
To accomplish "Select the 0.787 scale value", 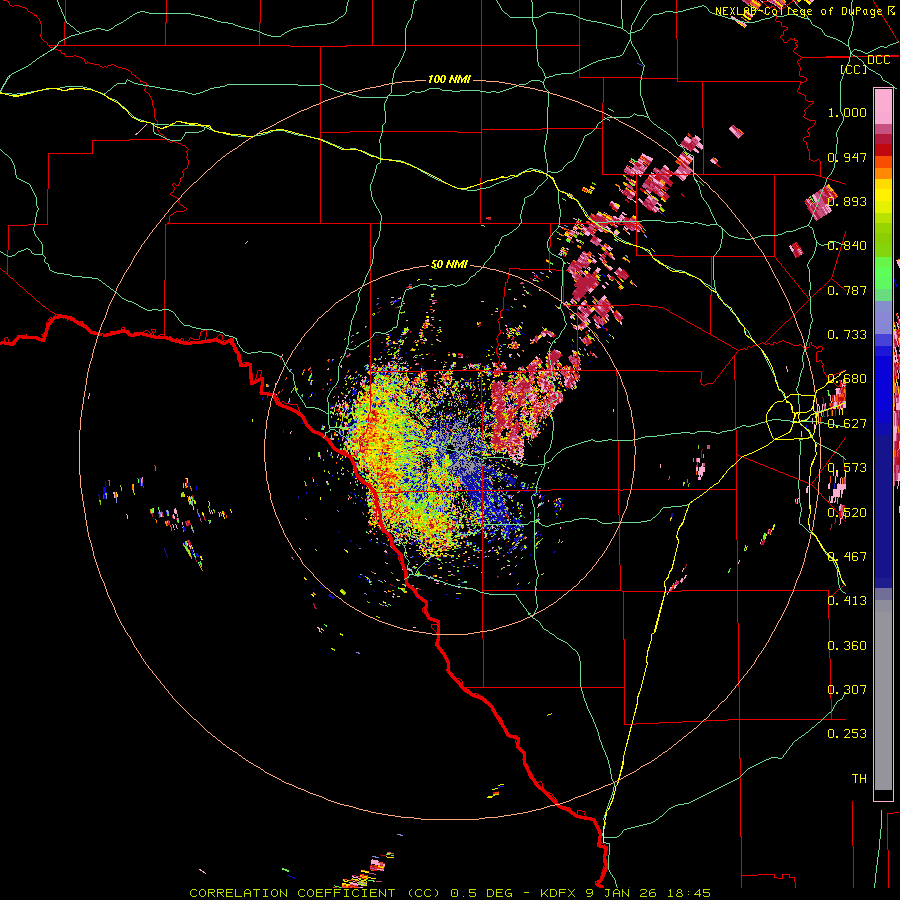I will (x=847, y=290).
